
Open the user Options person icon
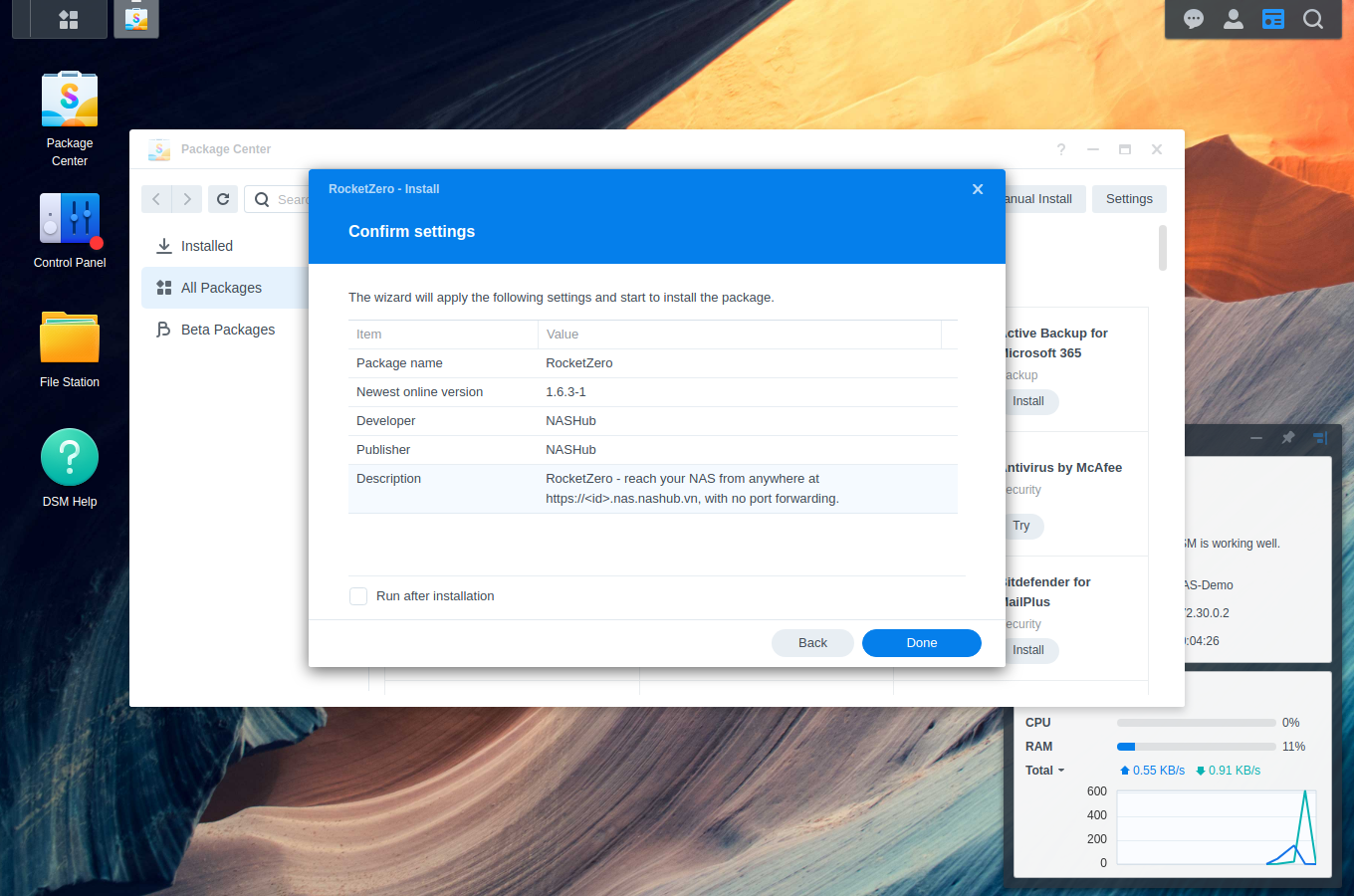pyautogui.click(x=1234, y=19)
